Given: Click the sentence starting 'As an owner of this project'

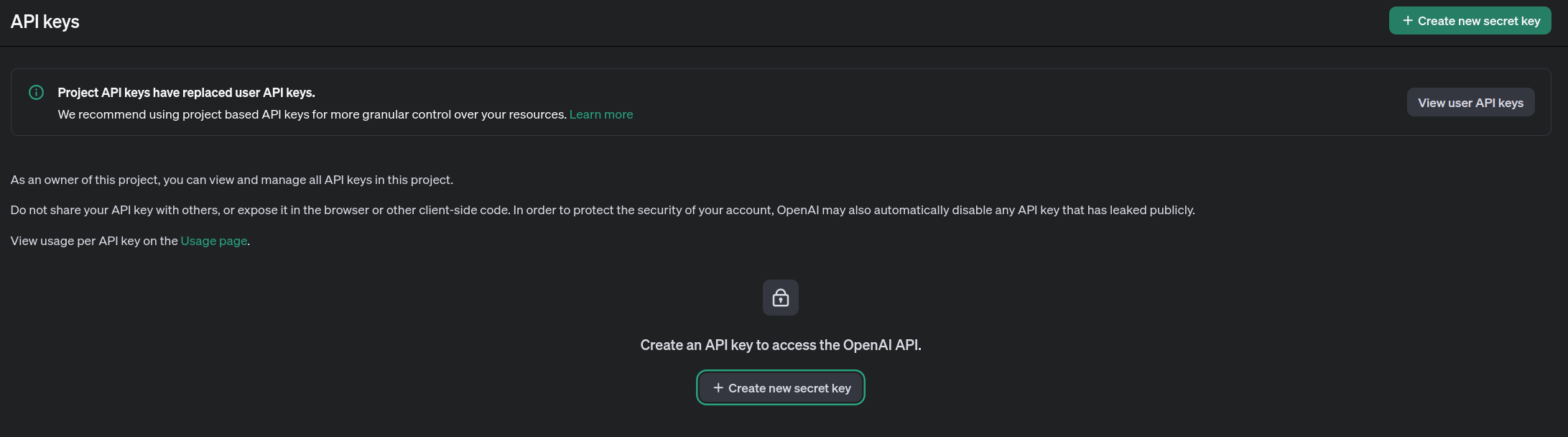Looking at the screenshot, I should (231, 180).
